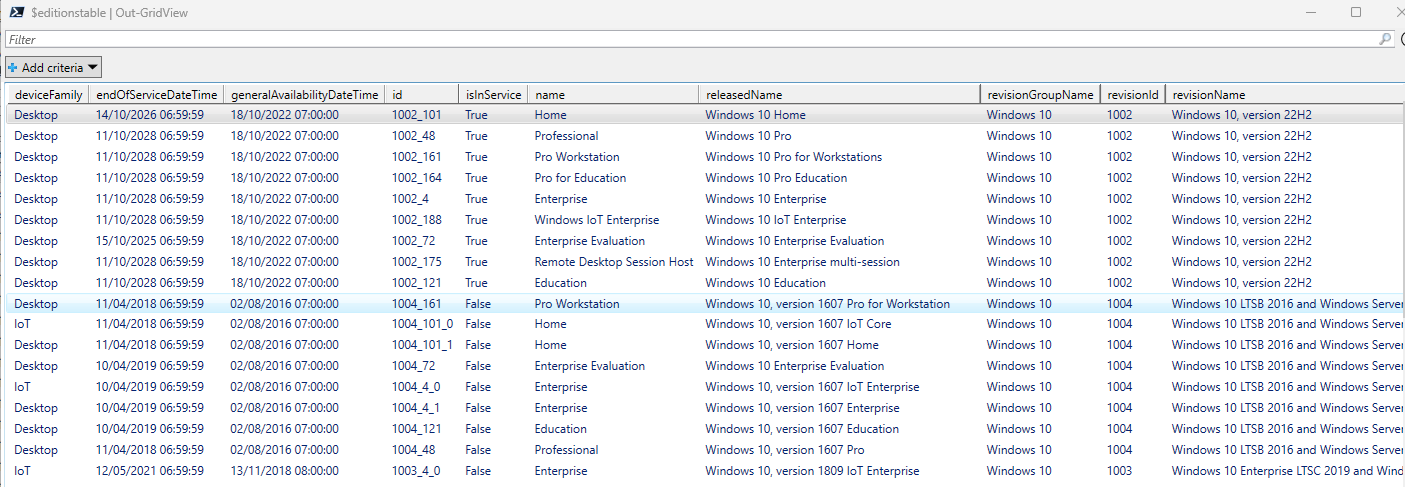Click the generalAvailabilityDateTime column header

304,95
